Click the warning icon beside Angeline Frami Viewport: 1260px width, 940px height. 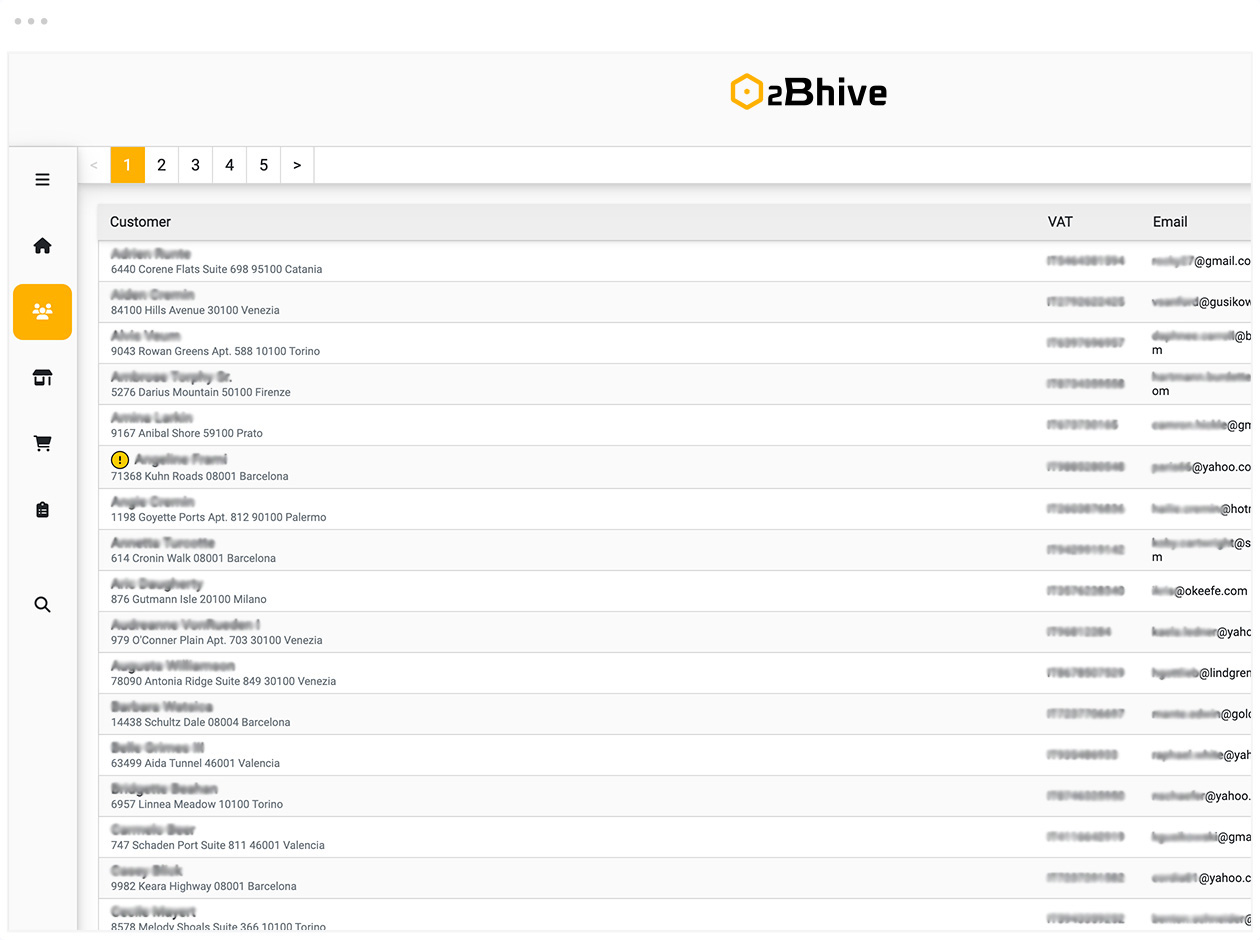(120, 460)
